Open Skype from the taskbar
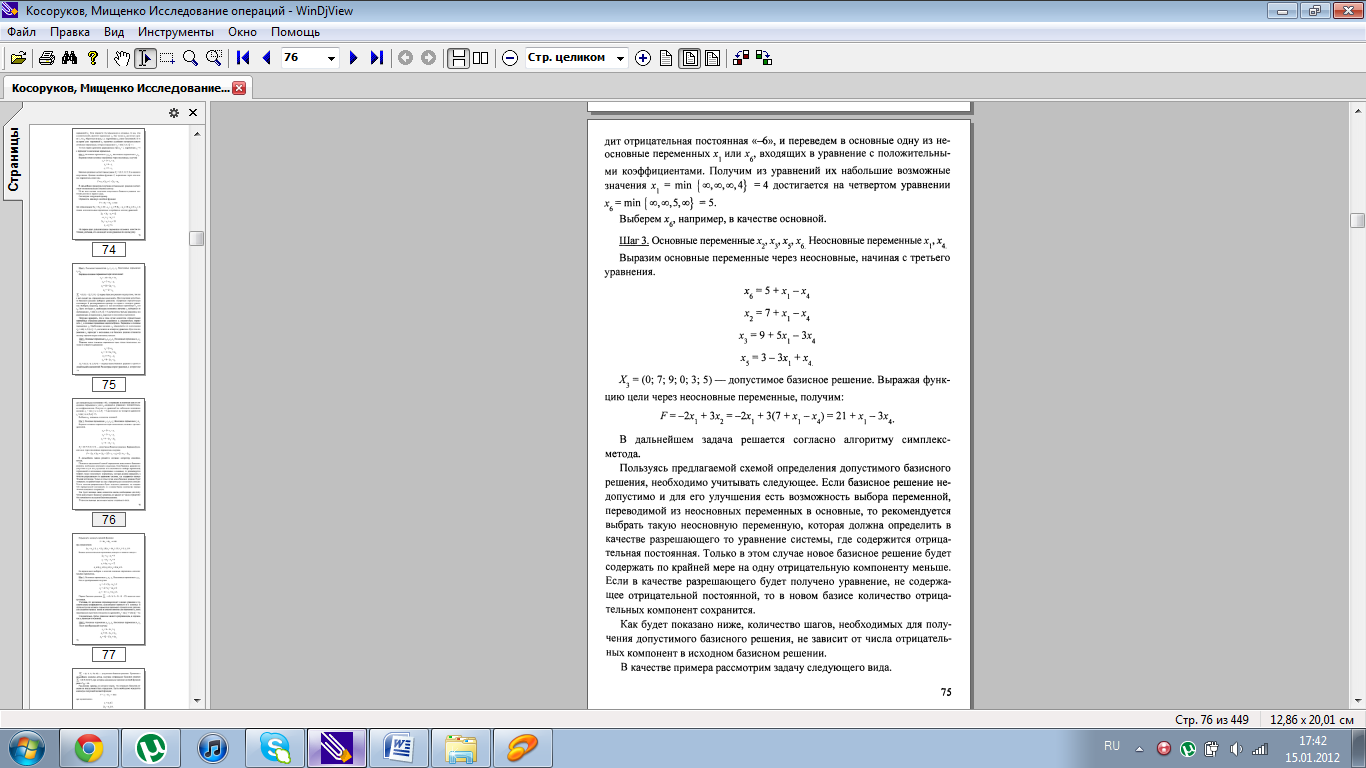1366x768 pixels. click(274, 747)
